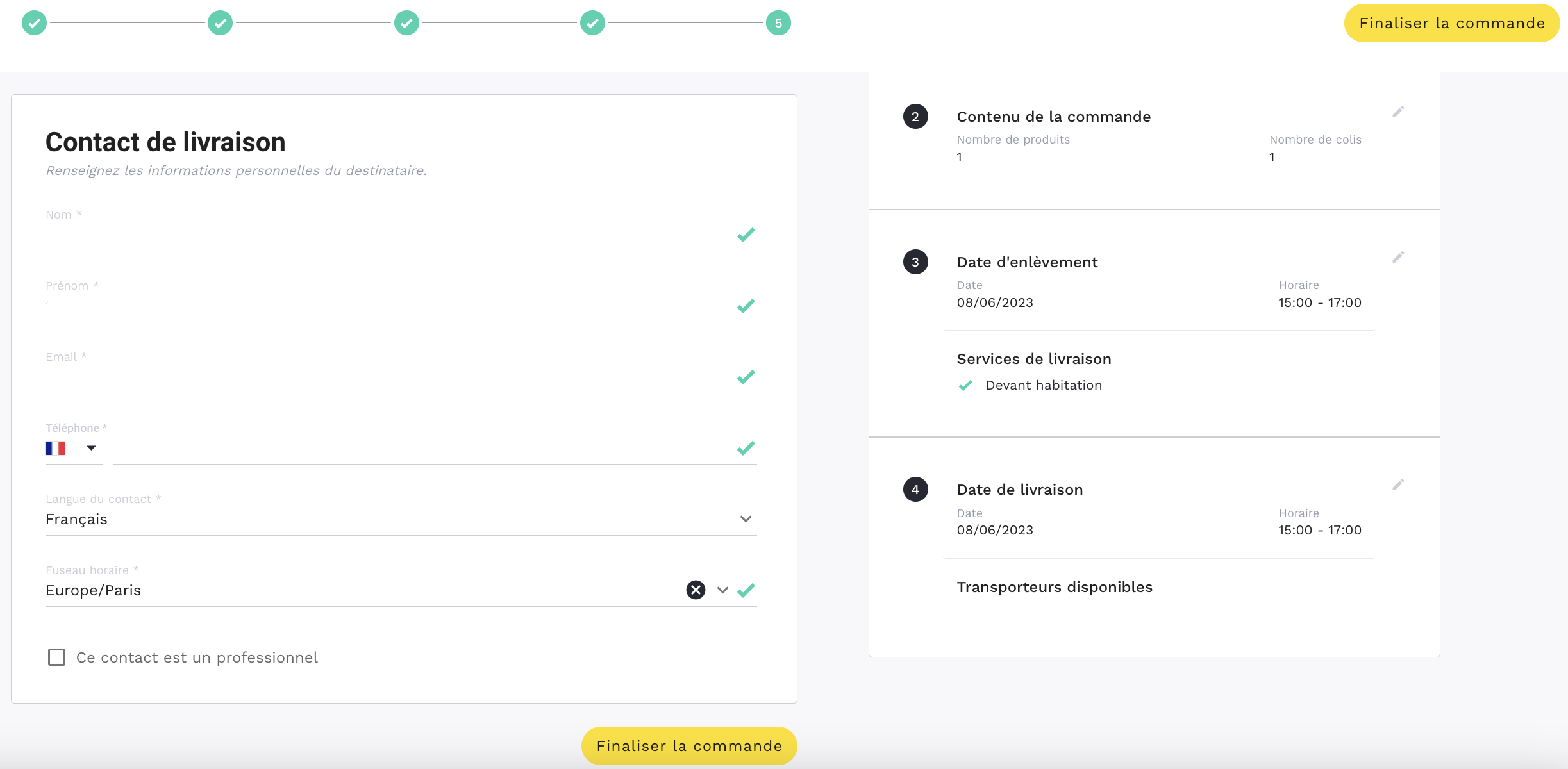Expand the Fuseau horaire dropdown arrow
This screenshot has height=769, width=1568.
point(722,590)
